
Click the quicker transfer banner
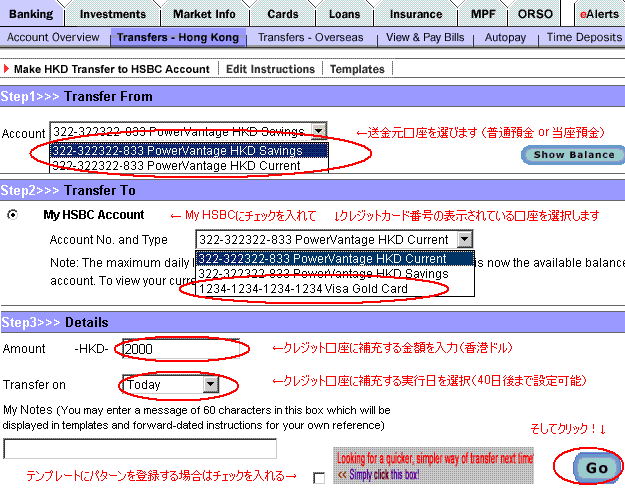pos(433,465)
